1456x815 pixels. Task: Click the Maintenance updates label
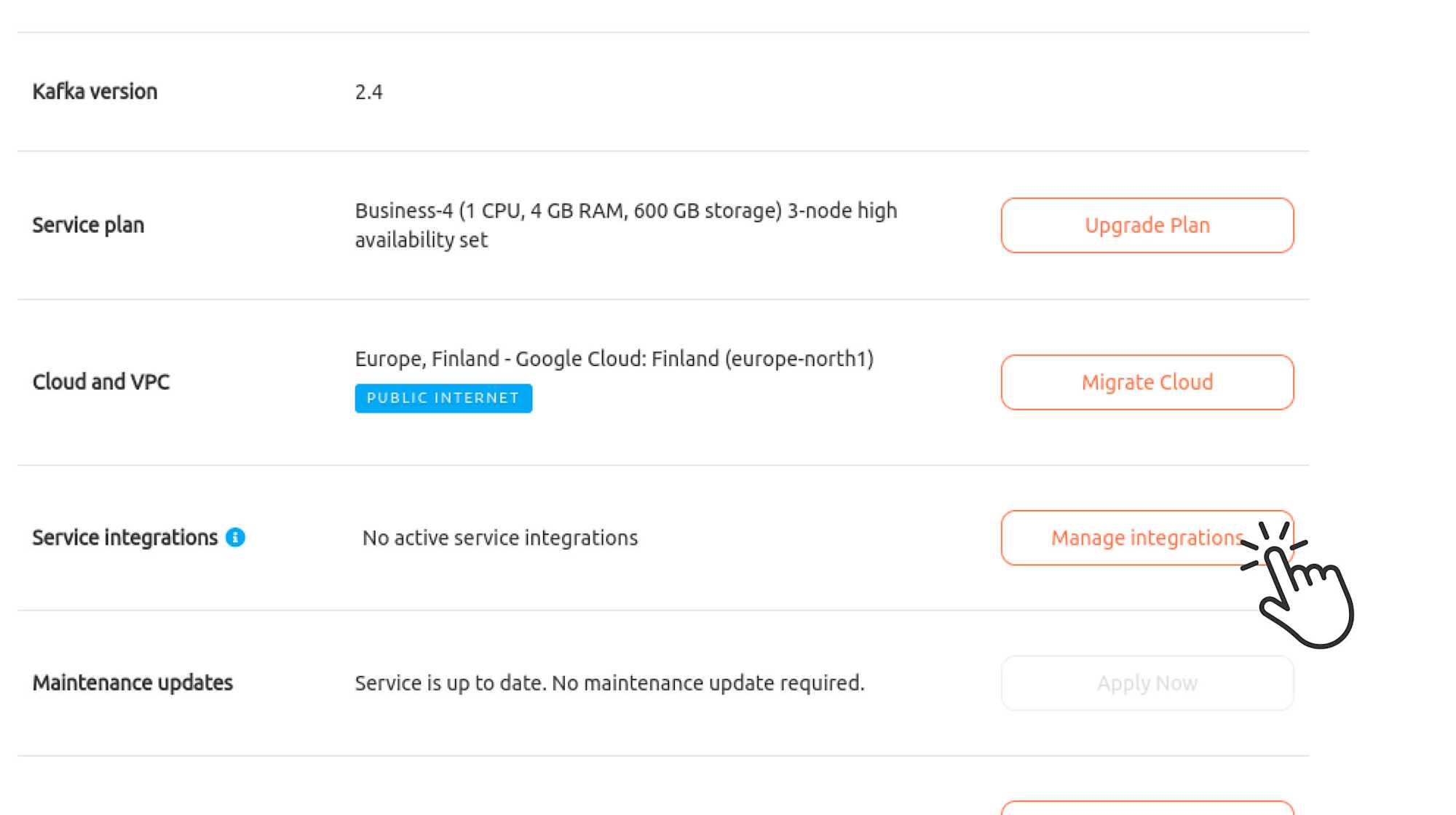click(x=132, y=683)
